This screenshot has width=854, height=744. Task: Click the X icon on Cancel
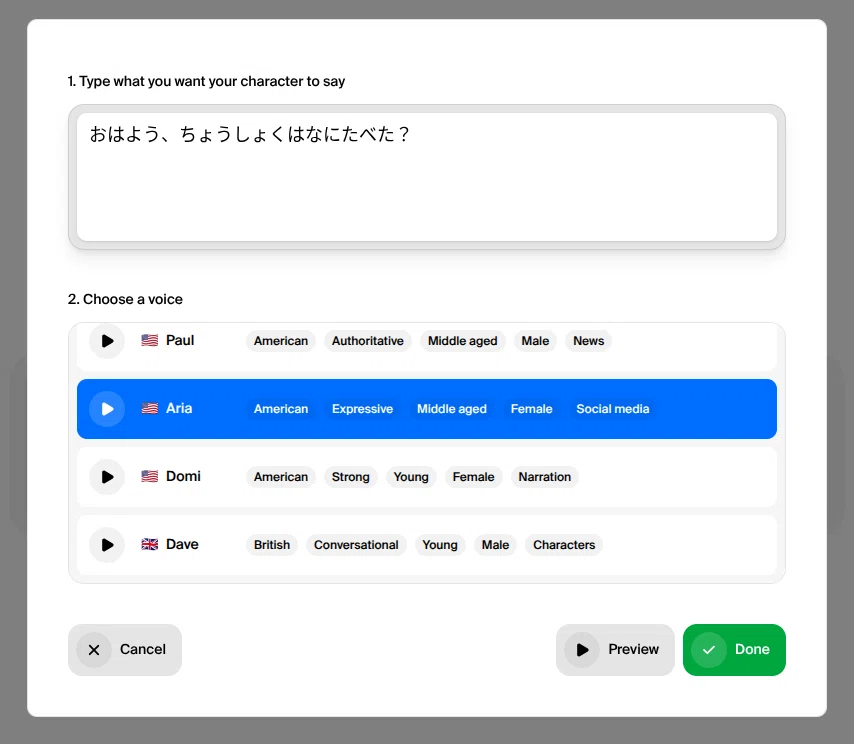tap(94, 650)
